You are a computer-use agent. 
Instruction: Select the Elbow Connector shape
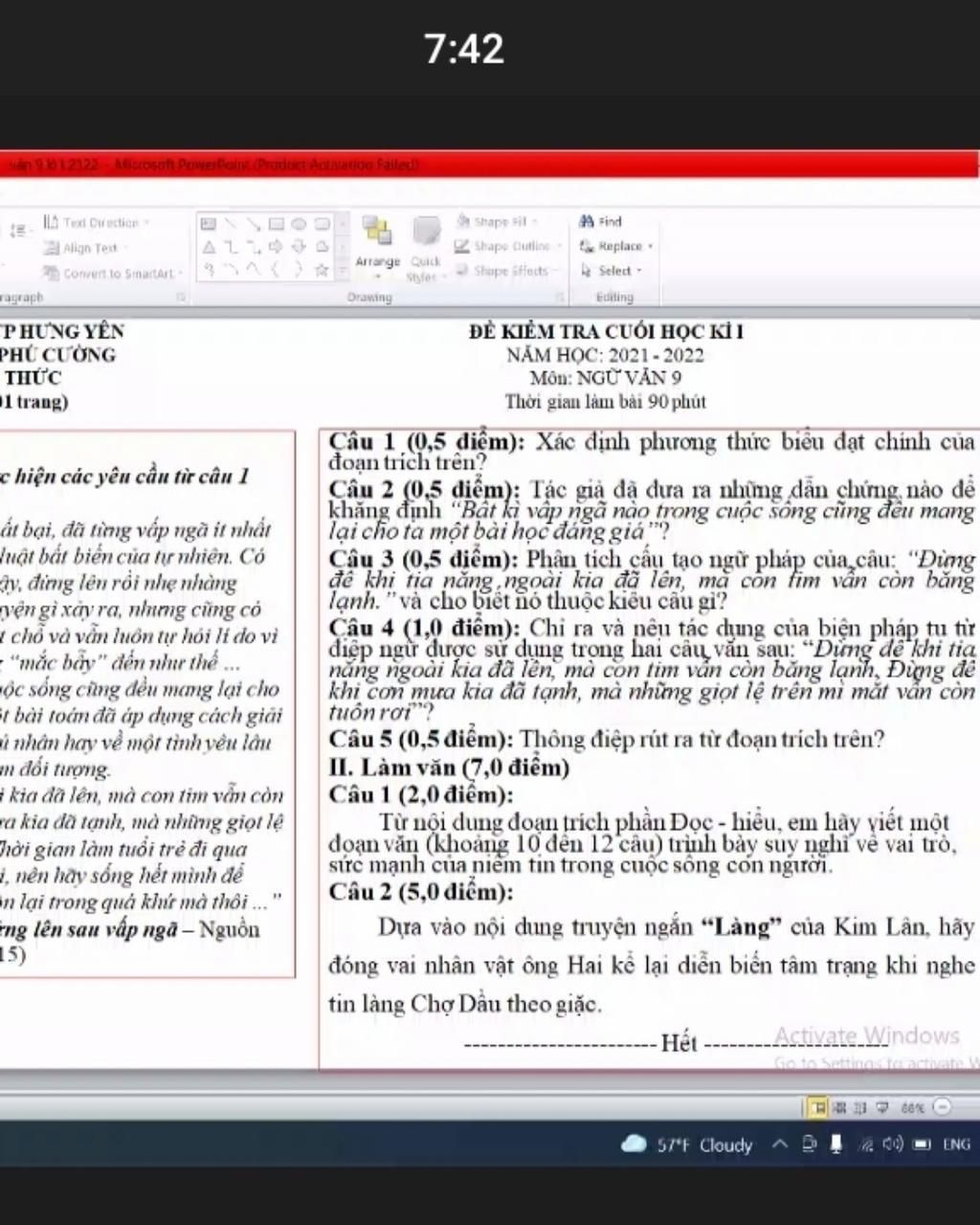[231, 247]
